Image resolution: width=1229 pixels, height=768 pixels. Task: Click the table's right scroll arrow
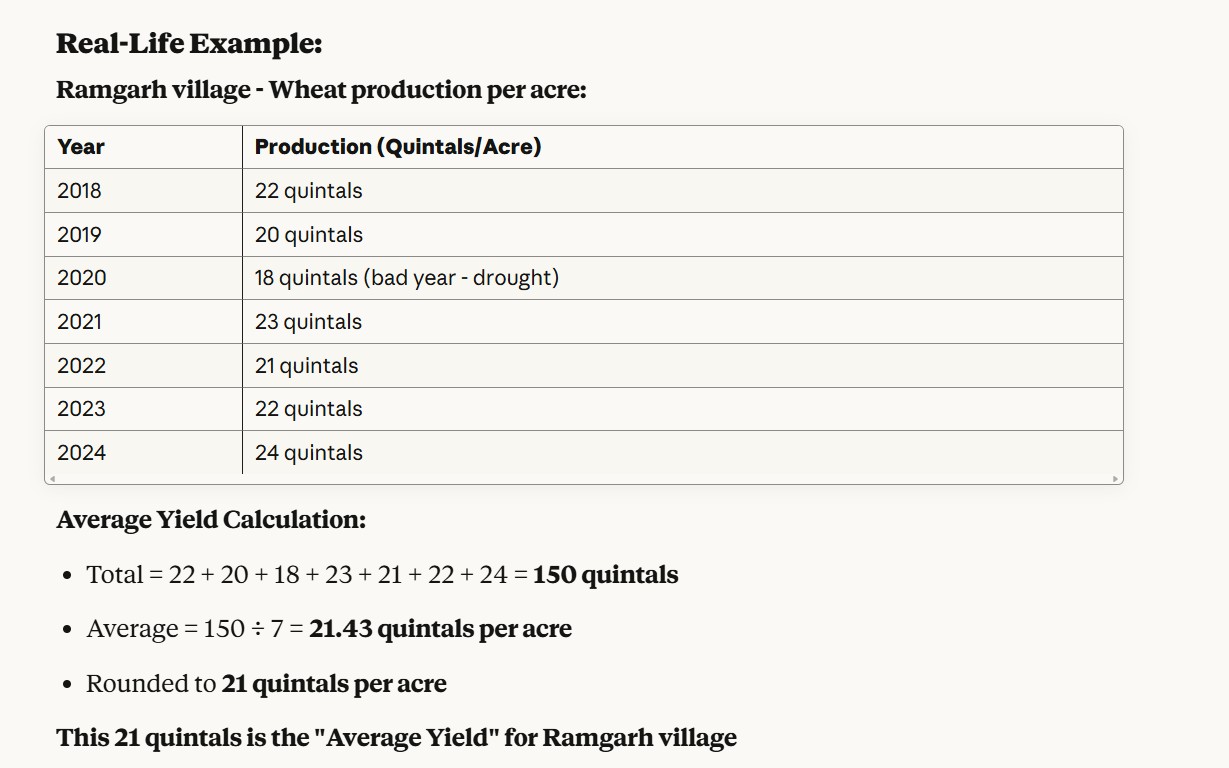[x=1115, y=479]
